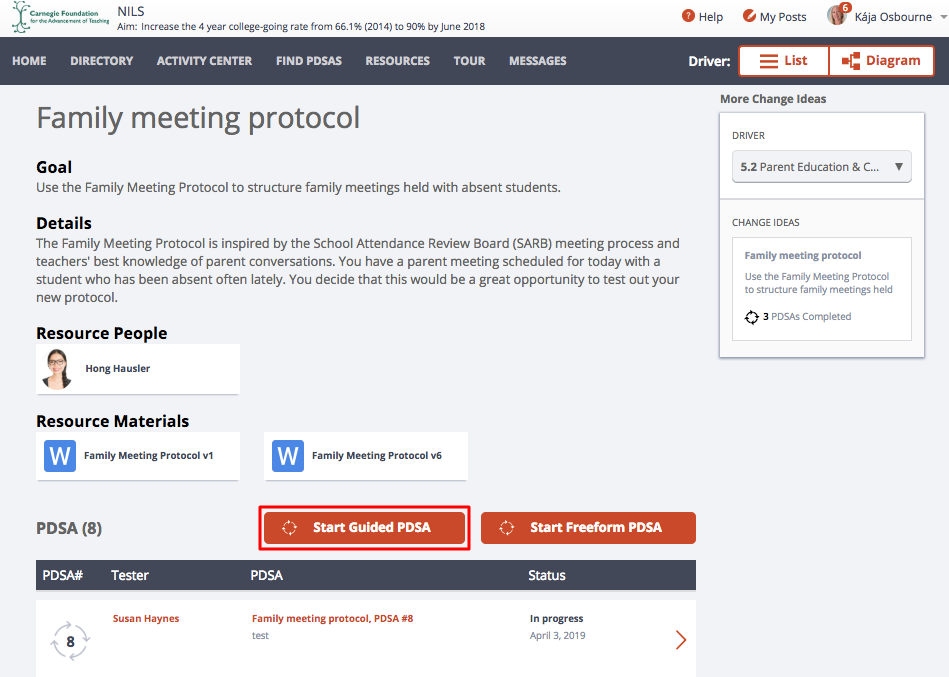This screenshot has height=677, width=949.
Task: Open Hong Hausler resource person card
Action: [138, 369]
